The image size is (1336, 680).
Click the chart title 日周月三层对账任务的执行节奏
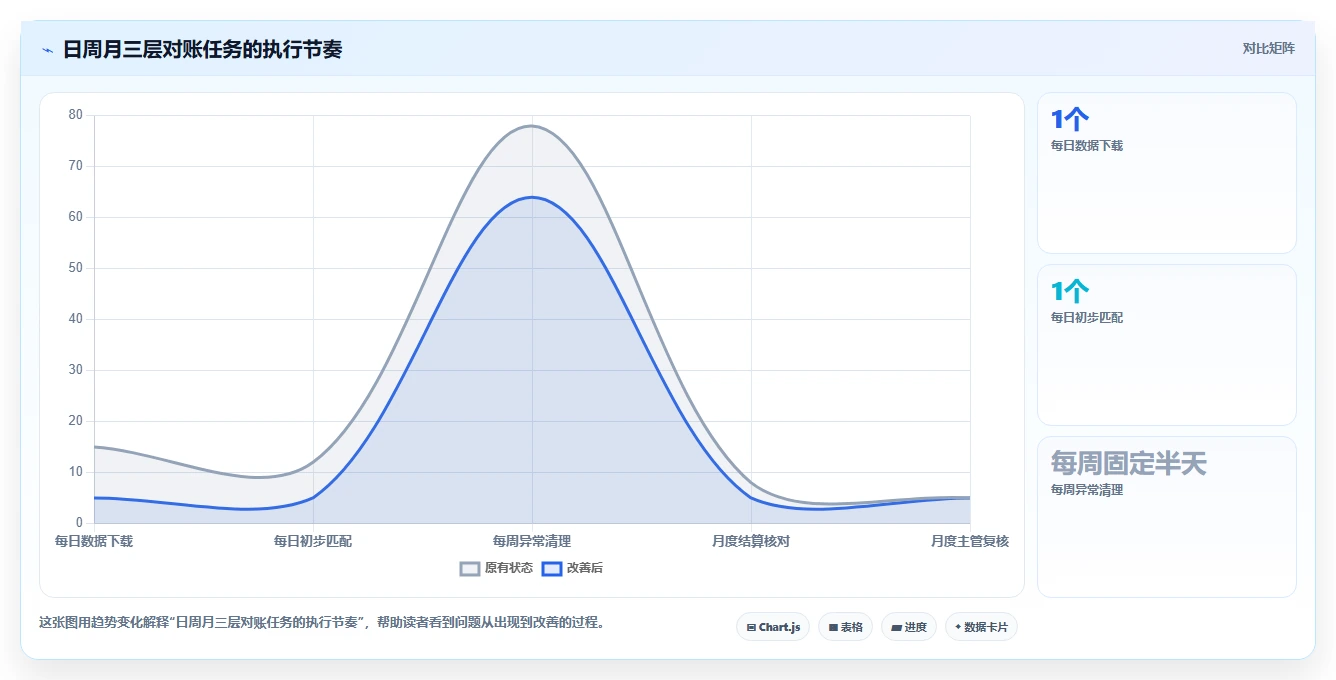pyautogui.click(x=202, y=49)
